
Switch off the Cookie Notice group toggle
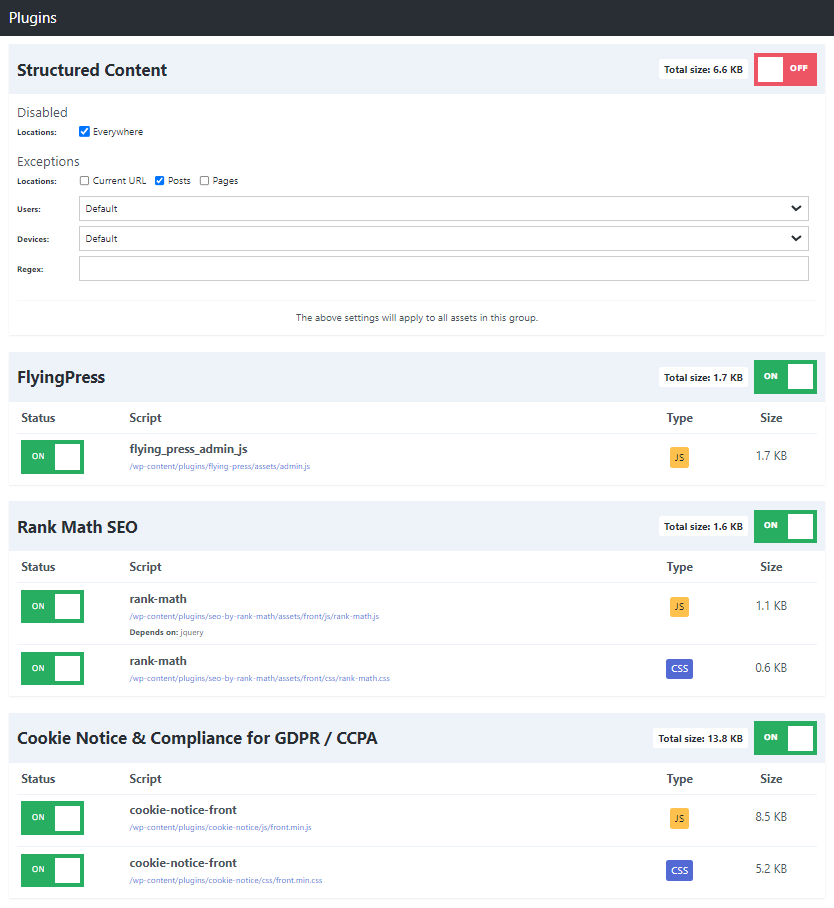pos(785,738)
